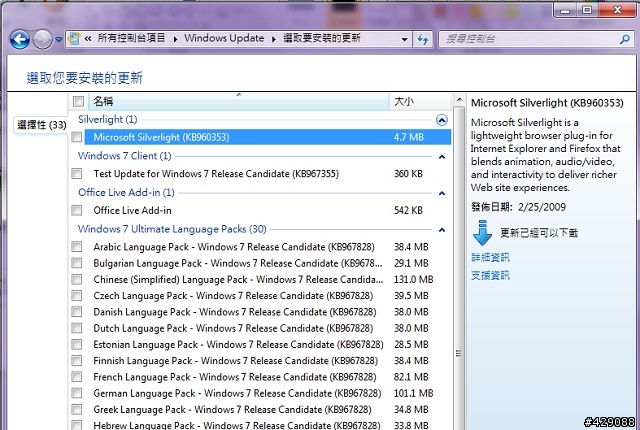Open the 詳細資訊 link
This screenshot has width=640, height=430.
(490, 257)
